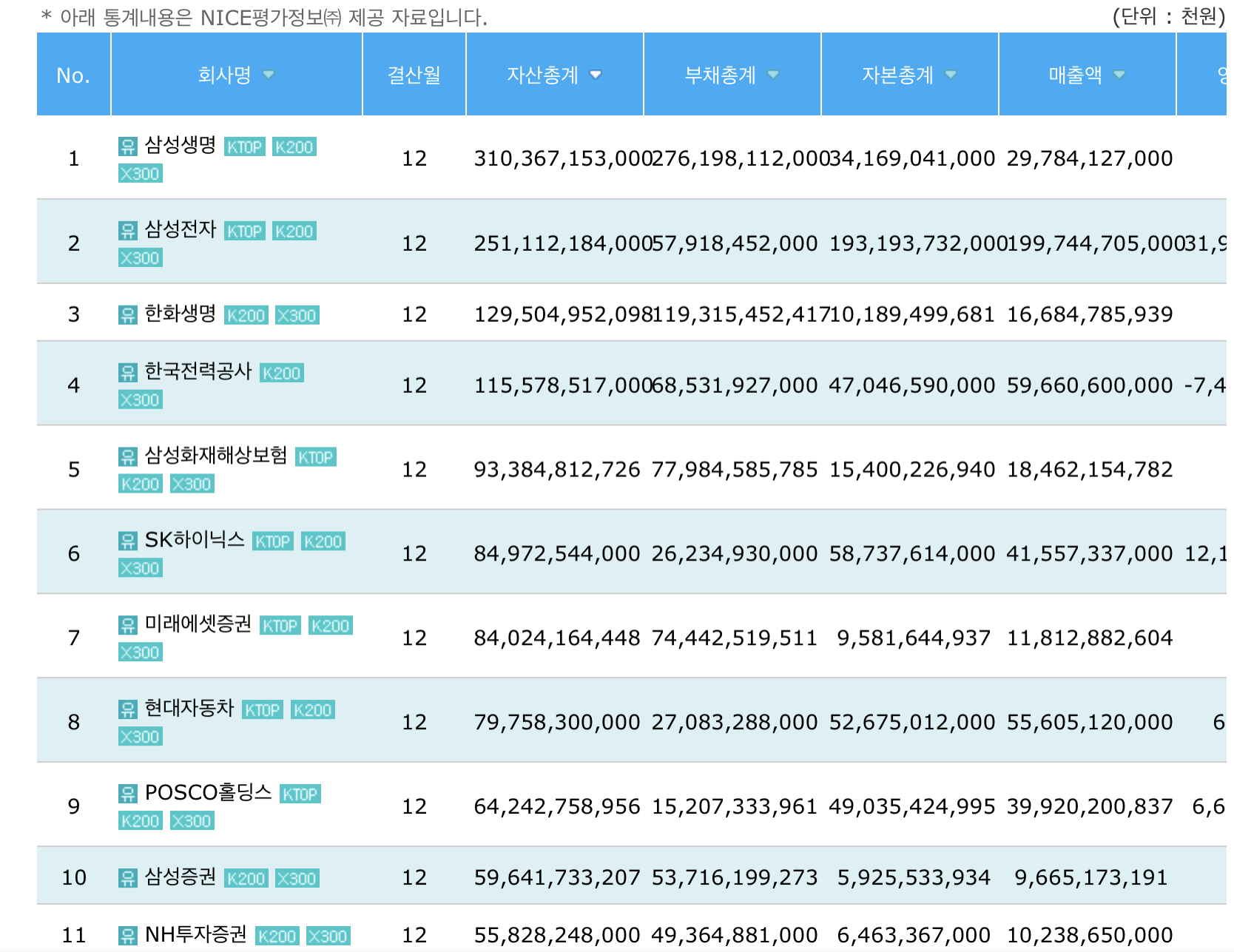Select 한국전력공사 equity value 47,046,590,000
Screen dimensions: 1234x952
pyautogui.click(x=912, y=386)
